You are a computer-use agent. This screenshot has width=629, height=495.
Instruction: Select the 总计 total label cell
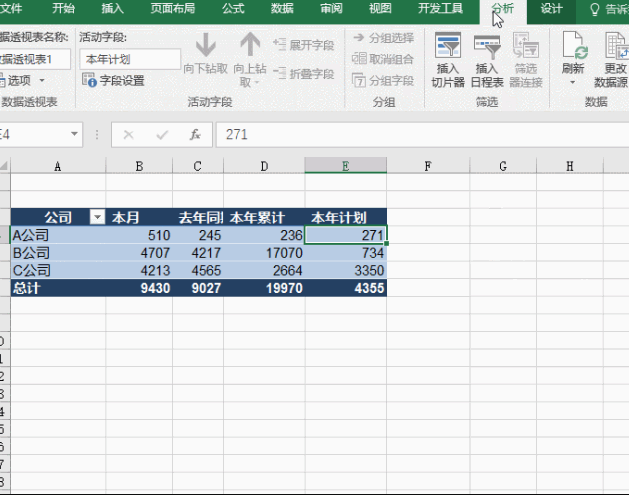tap(58, 288)
